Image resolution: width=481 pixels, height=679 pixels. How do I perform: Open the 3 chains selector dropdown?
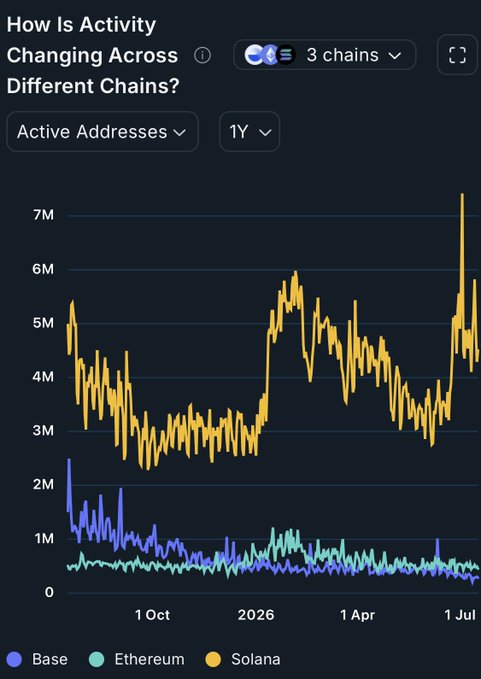325,55
